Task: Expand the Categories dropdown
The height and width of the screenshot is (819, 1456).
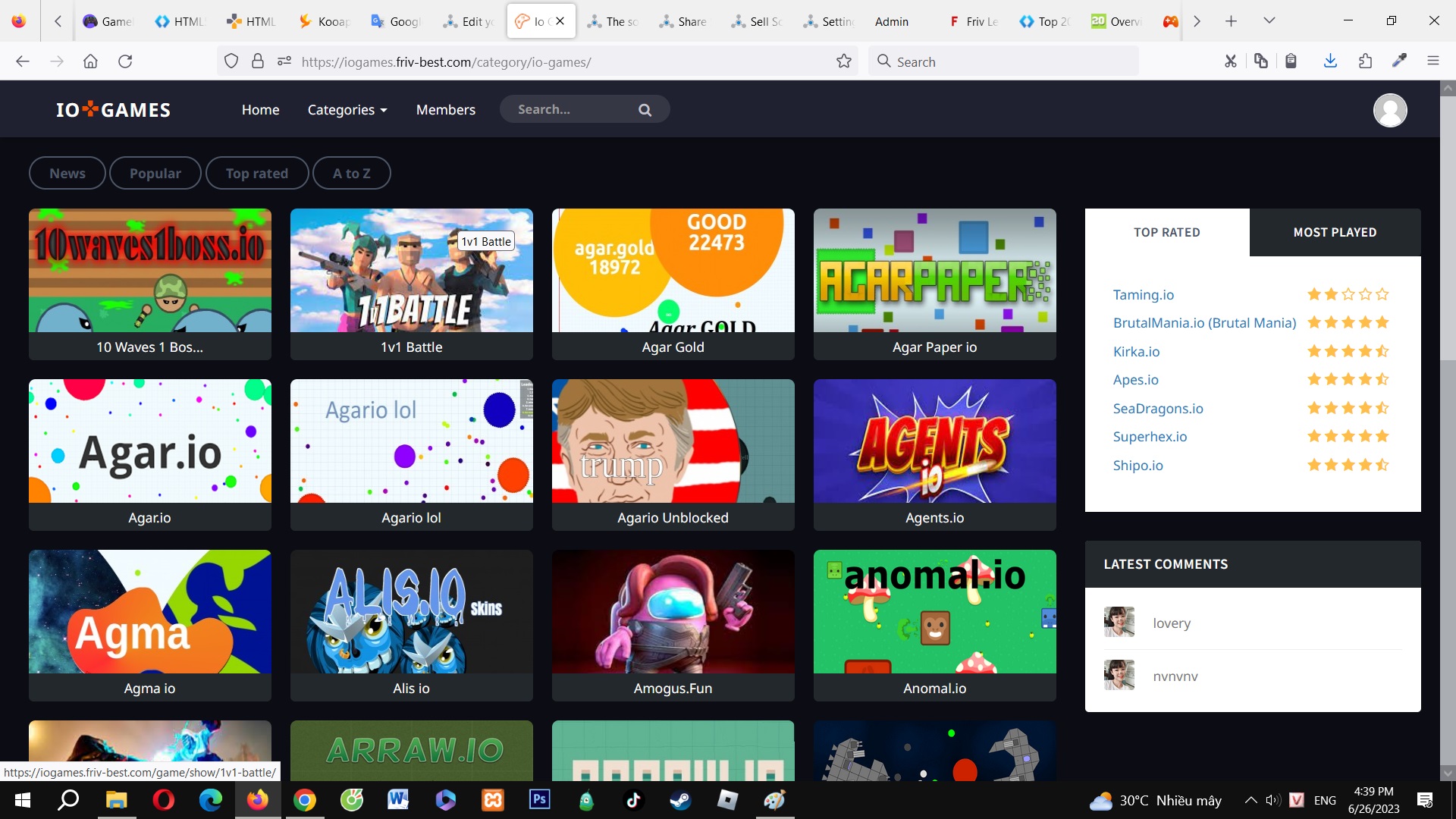Action: pos(347,109)
